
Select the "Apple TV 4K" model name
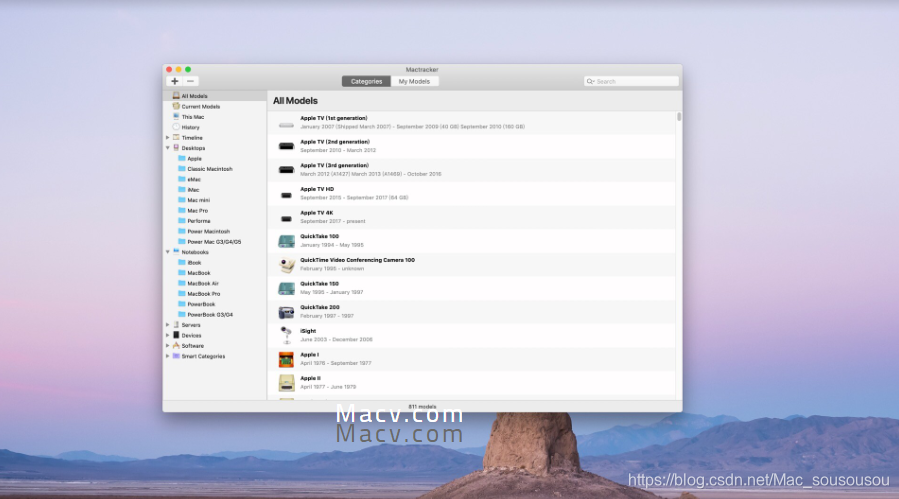316,213
